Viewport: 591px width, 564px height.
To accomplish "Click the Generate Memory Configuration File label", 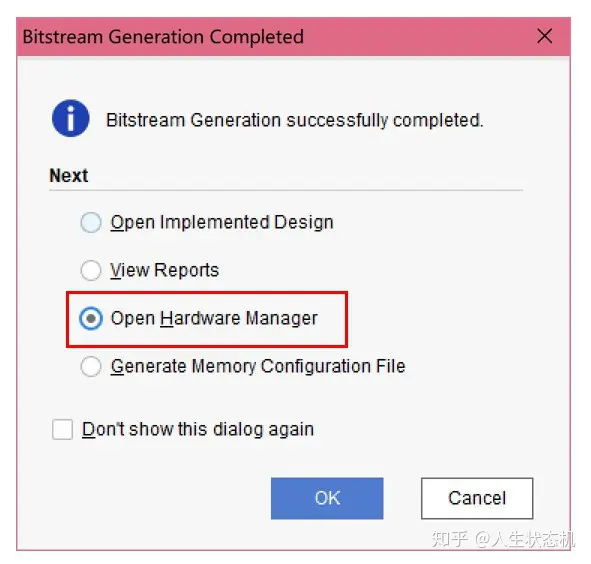I will coord(258,366).
